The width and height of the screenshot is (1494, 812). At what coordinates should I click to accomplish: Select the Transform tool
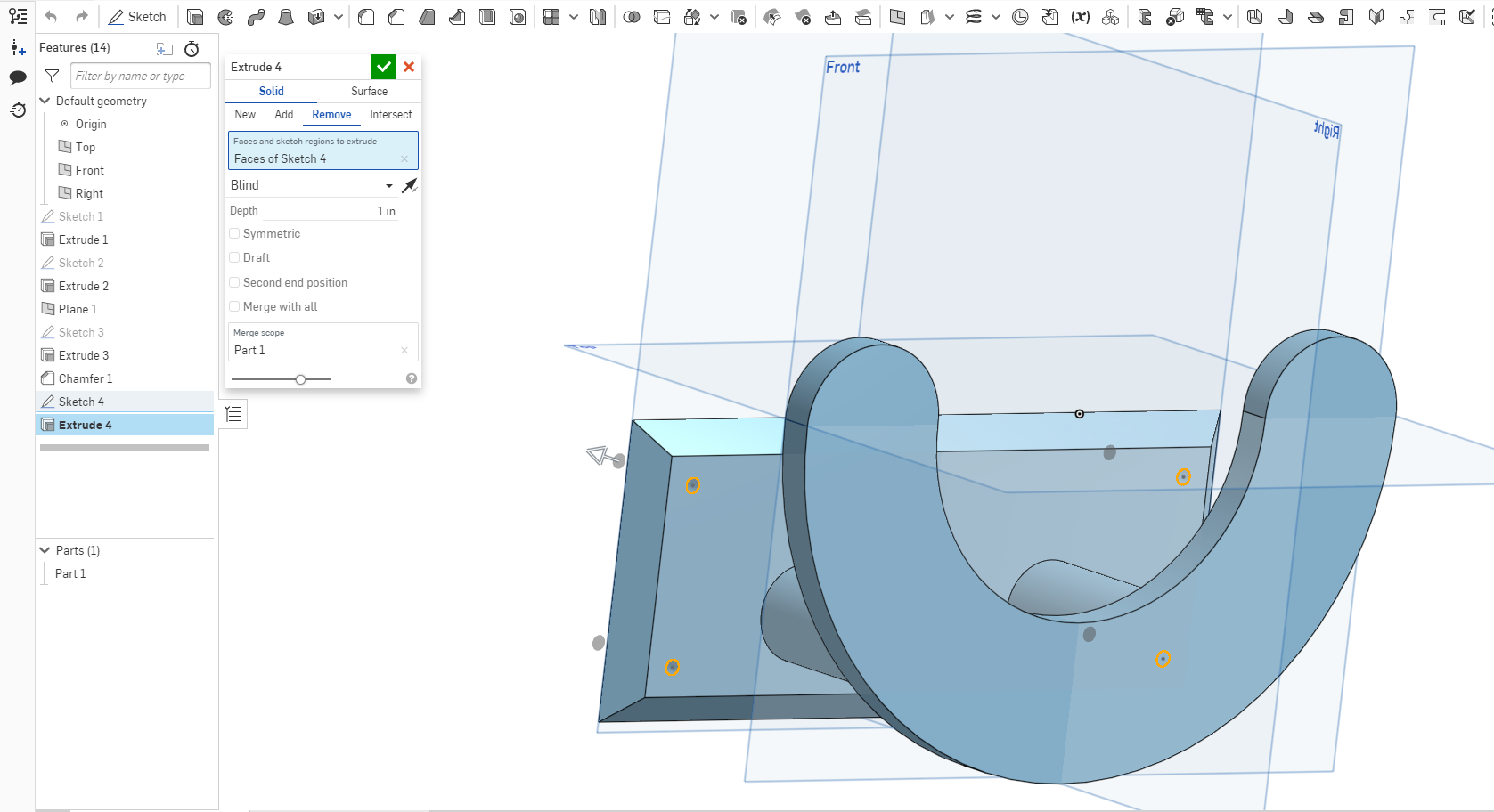[692, 17]
